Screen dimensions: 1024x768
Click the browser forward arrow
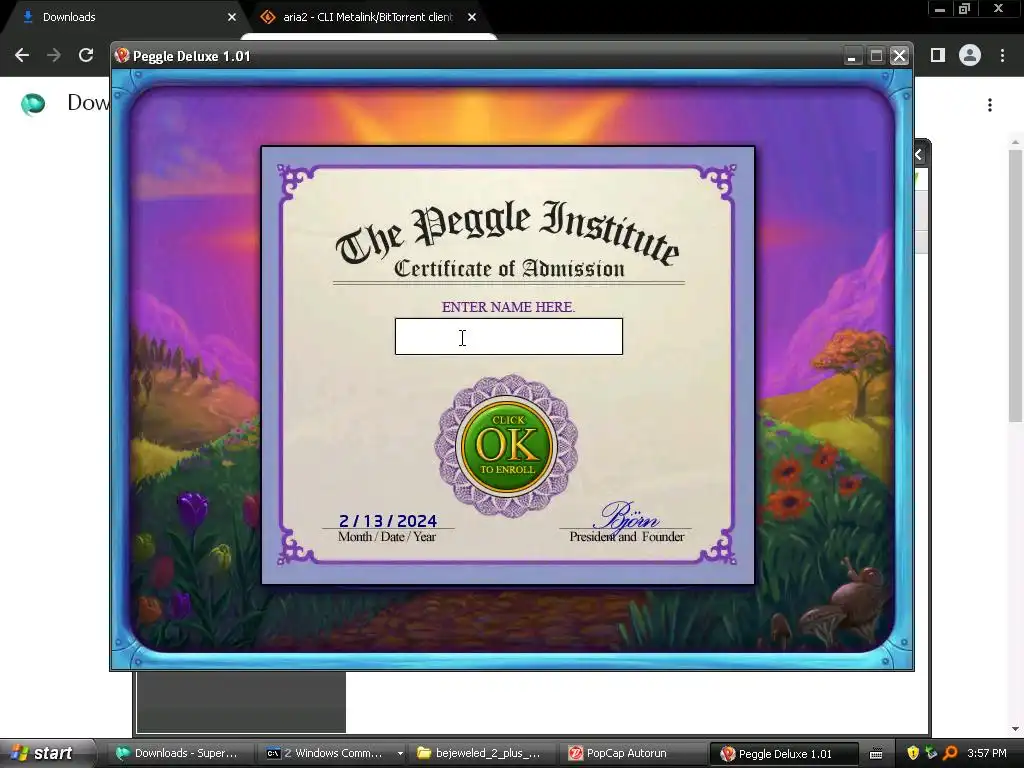(54, 56)
